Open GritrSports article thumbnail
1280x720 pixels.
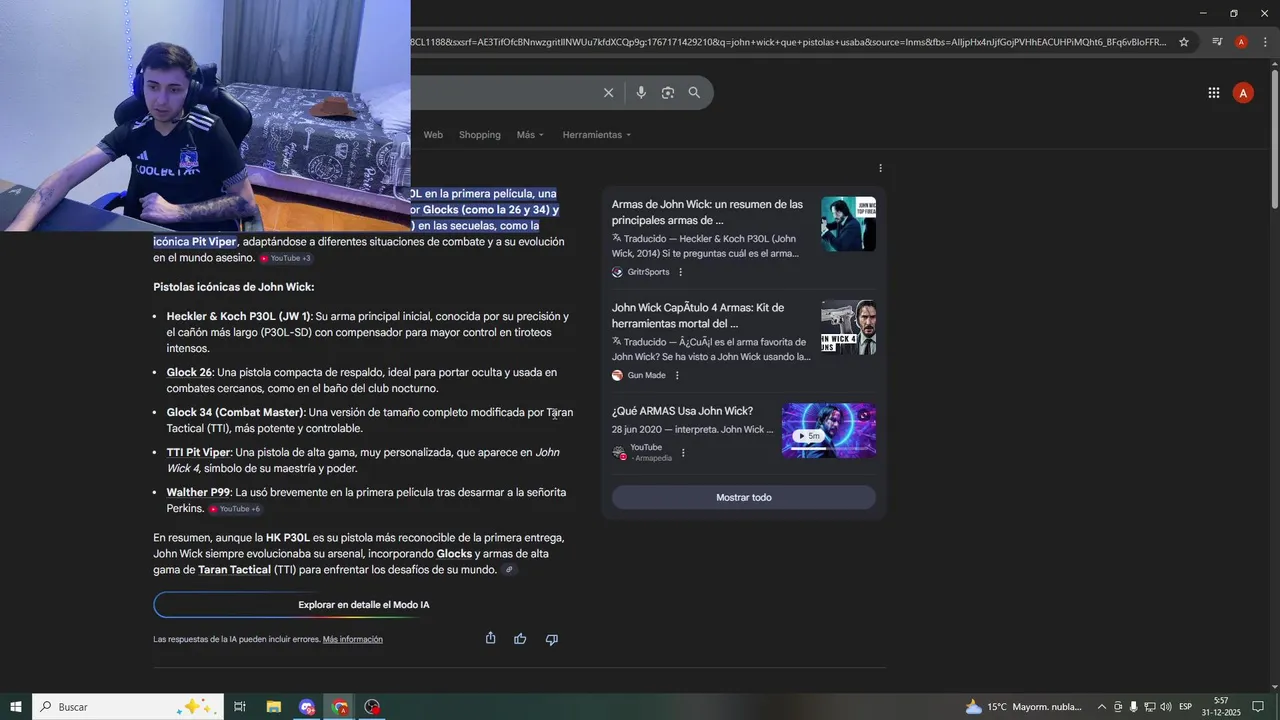coord(848,224)
